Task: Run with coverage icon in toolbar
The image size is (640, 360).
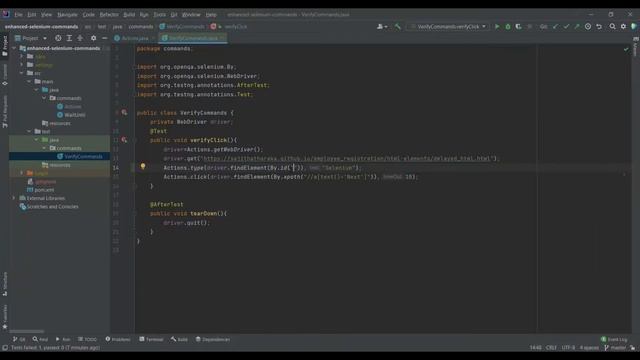Action: click(x=518, y=27)
